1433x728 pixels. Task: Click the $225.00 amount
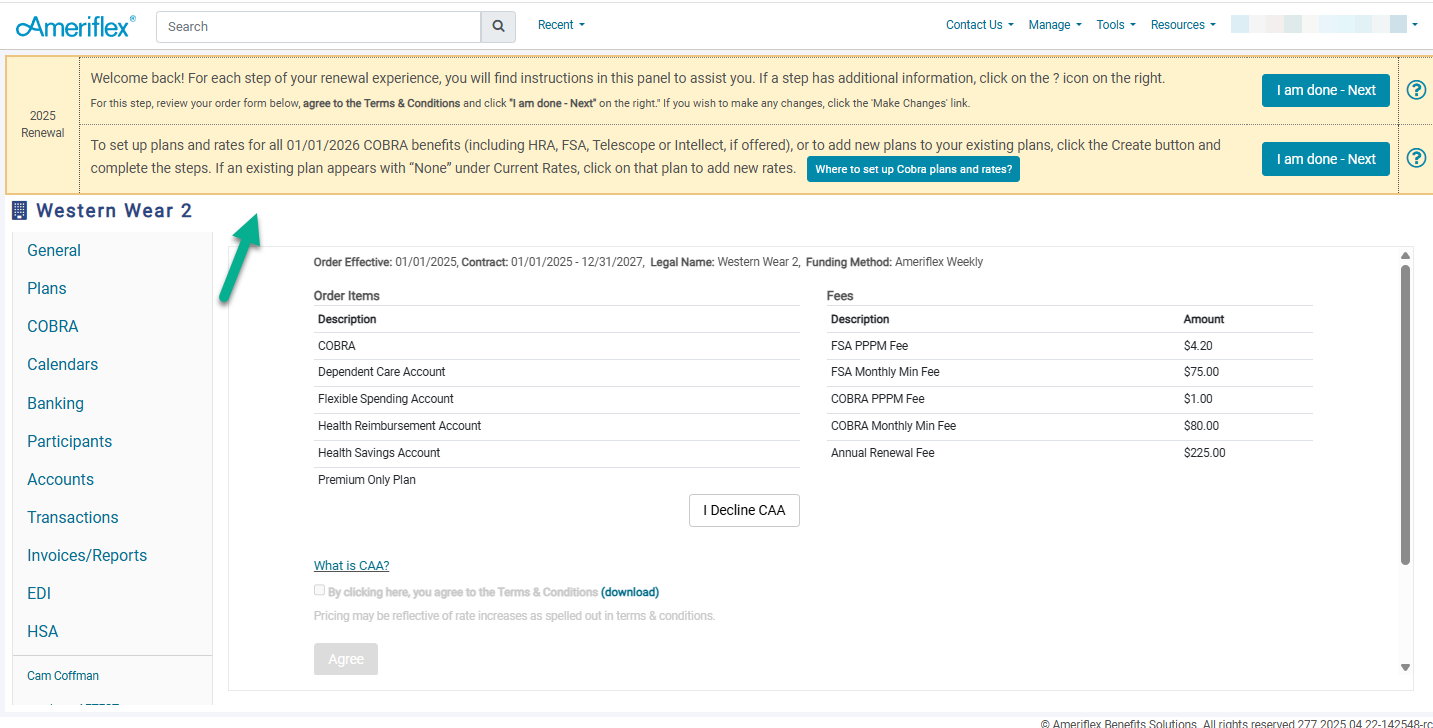1204,453
